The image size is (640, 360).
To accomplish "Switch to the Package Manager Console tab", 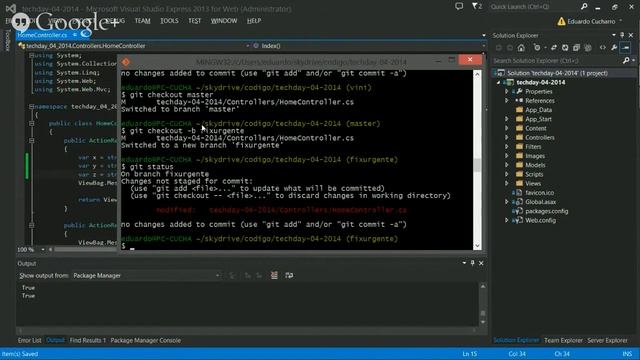I will [x=146, y=340].
